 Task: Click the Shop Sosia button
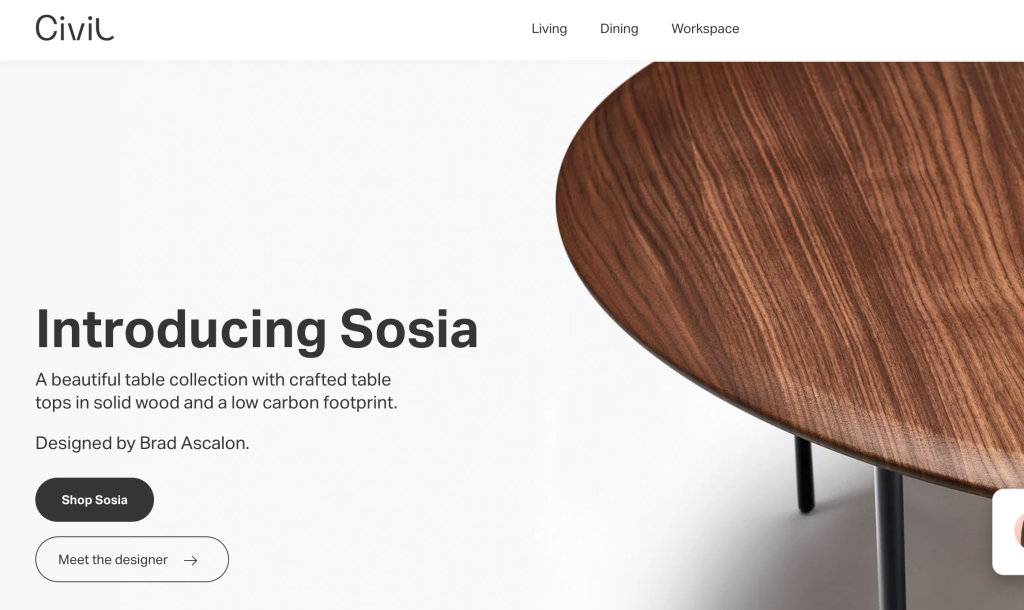[x=95, y=500]
